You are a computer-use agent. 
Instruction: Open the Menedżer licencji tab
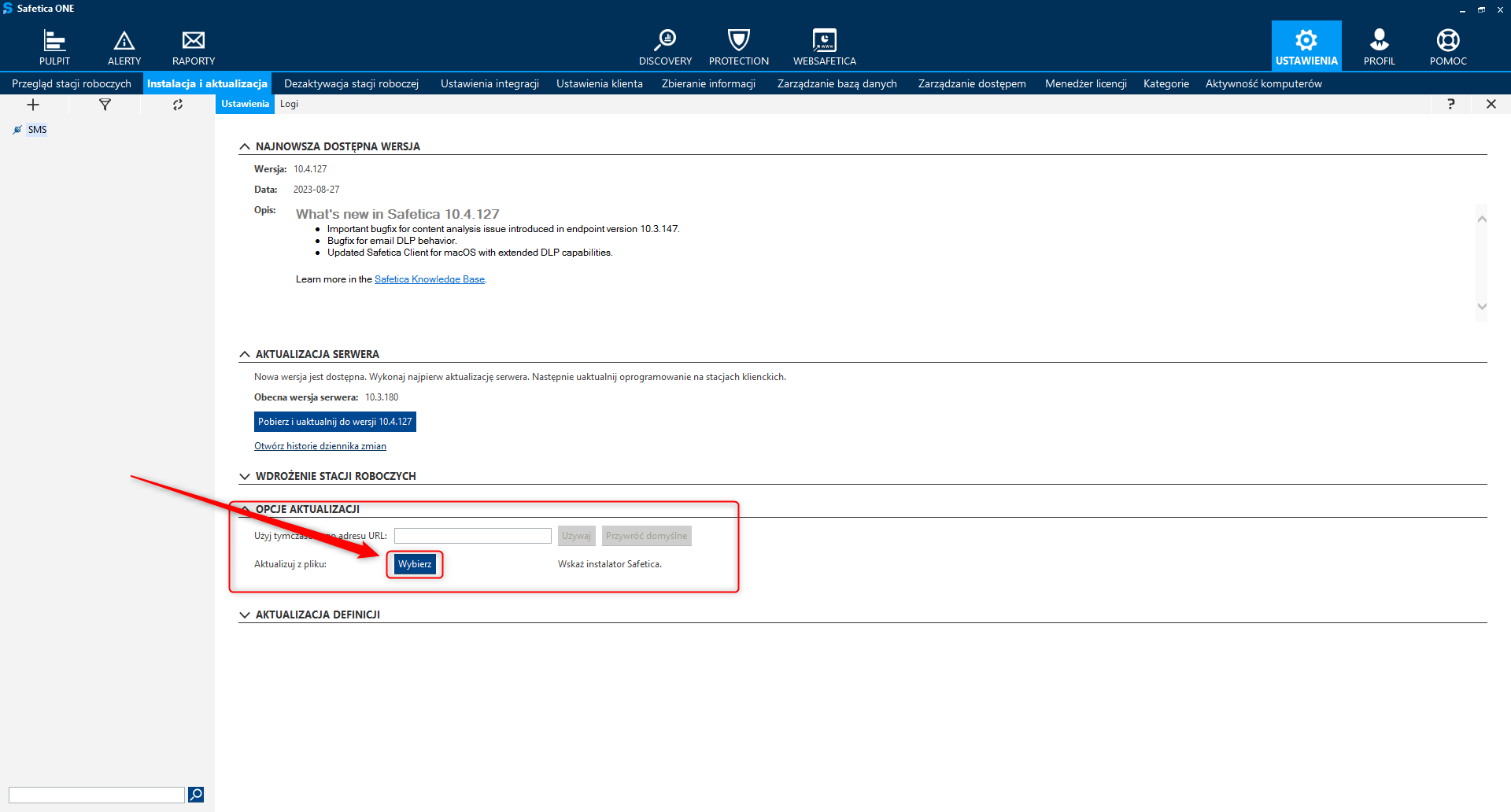(x=1085, y=83)
